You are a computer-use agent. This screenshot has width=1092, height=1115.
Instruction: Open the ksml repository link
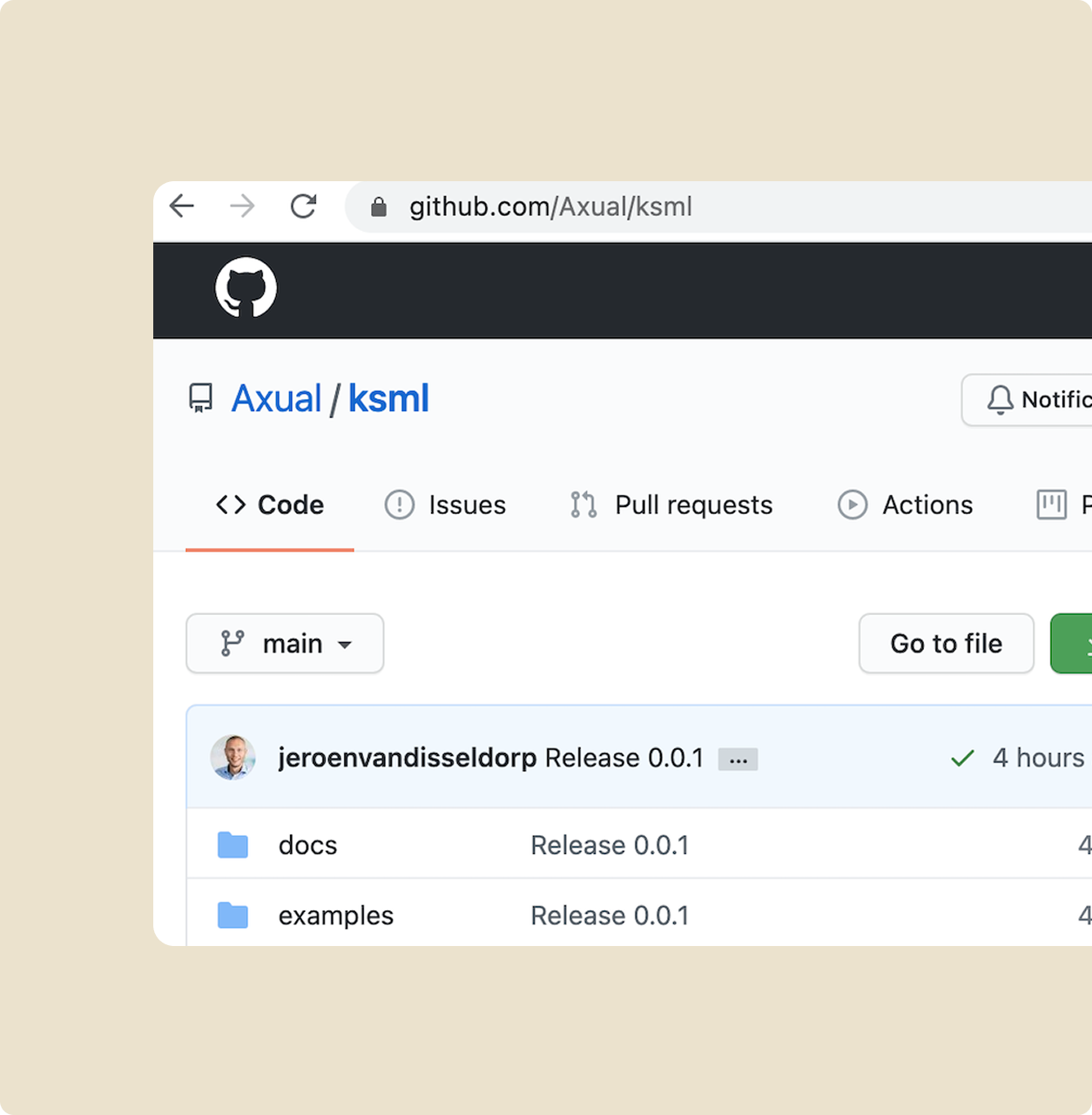[388, 399]
